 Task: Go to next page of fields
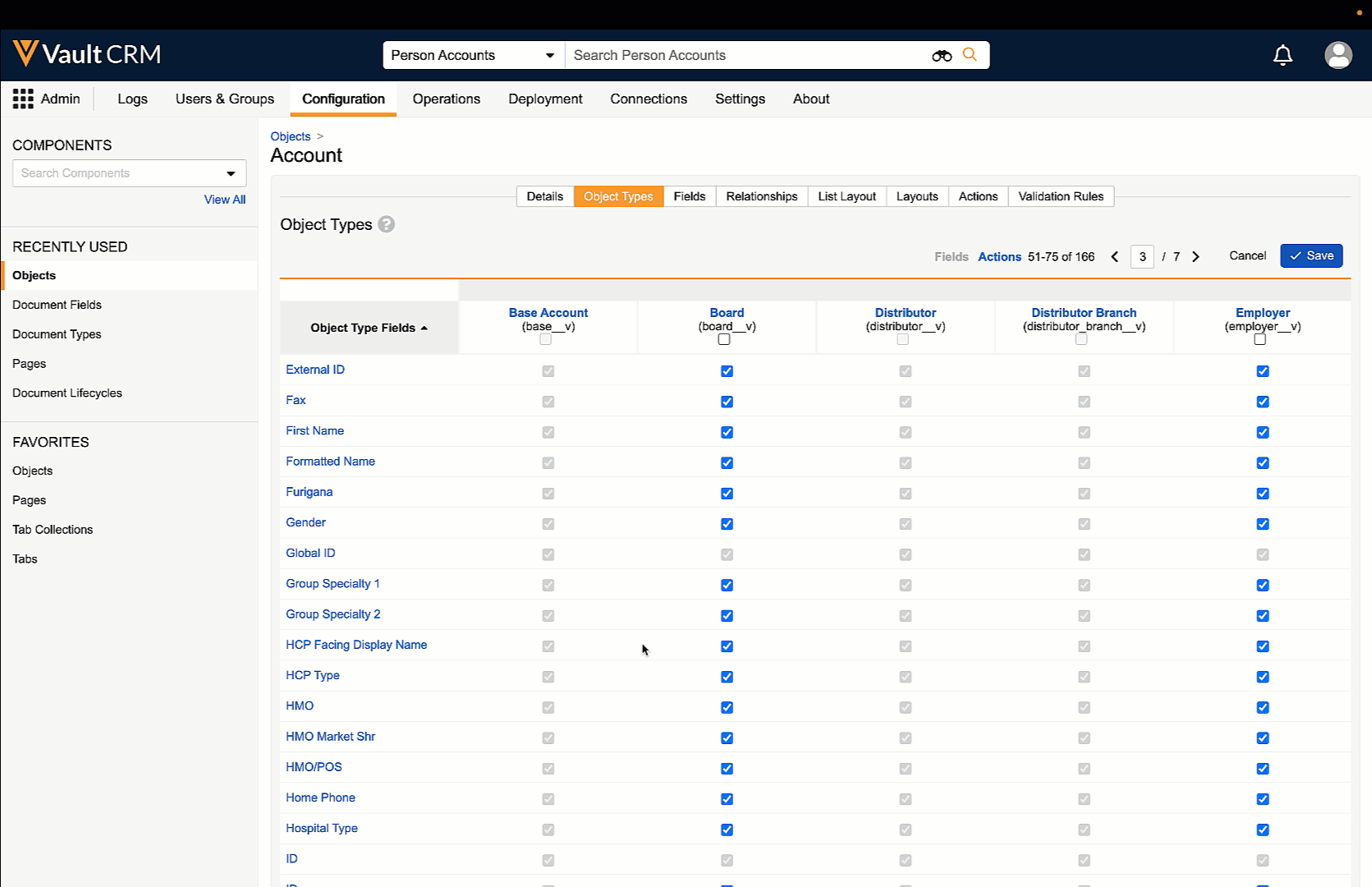coord(1195,257)
